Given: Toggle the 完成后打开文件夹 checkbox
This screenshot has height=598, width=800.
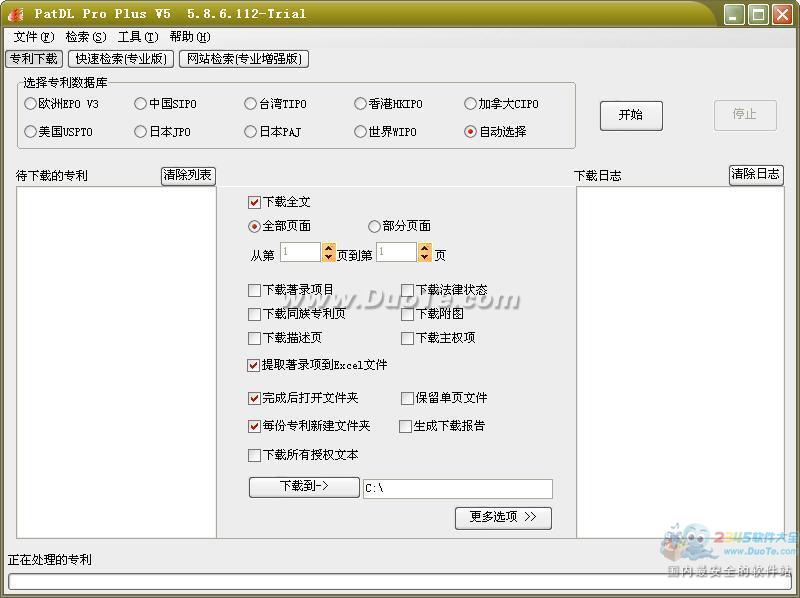Looking at the screenshot, I should (254, 398).
